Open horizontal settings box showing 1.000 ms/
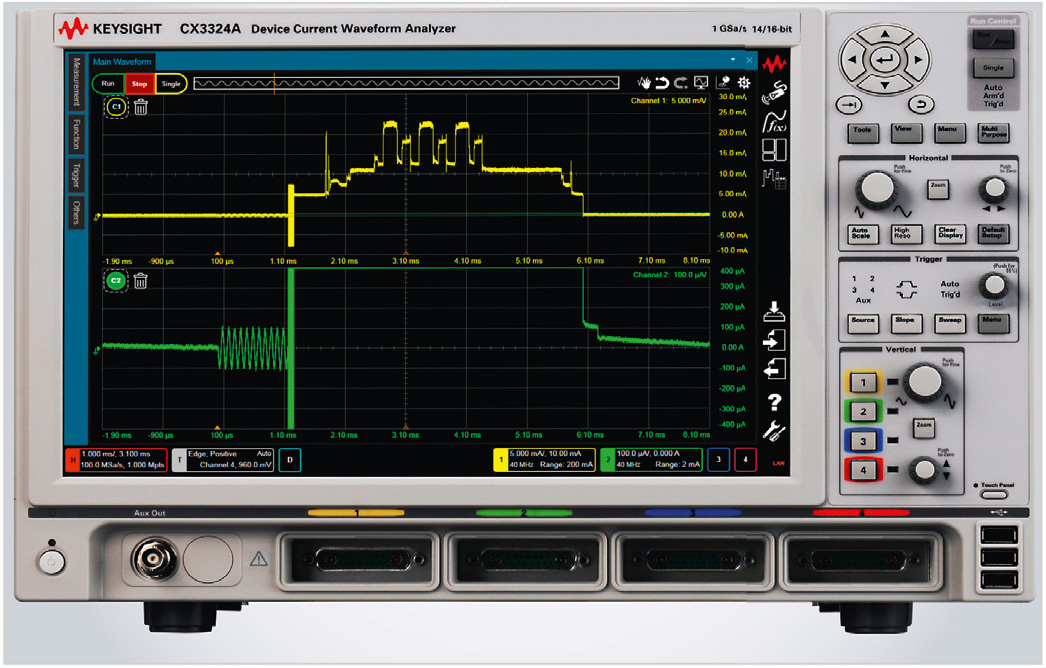 click(x=115, y=460)
